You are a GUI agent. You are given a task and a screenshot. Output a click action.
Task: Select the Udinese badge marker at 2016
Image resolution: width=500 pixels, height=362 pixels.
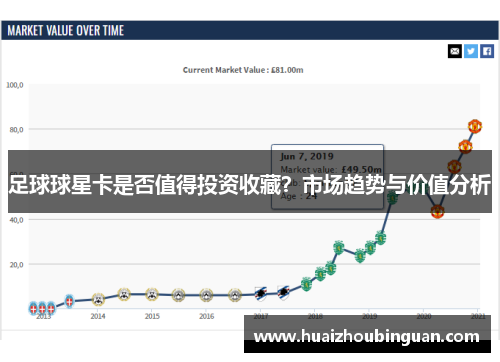tap(206, 295)
